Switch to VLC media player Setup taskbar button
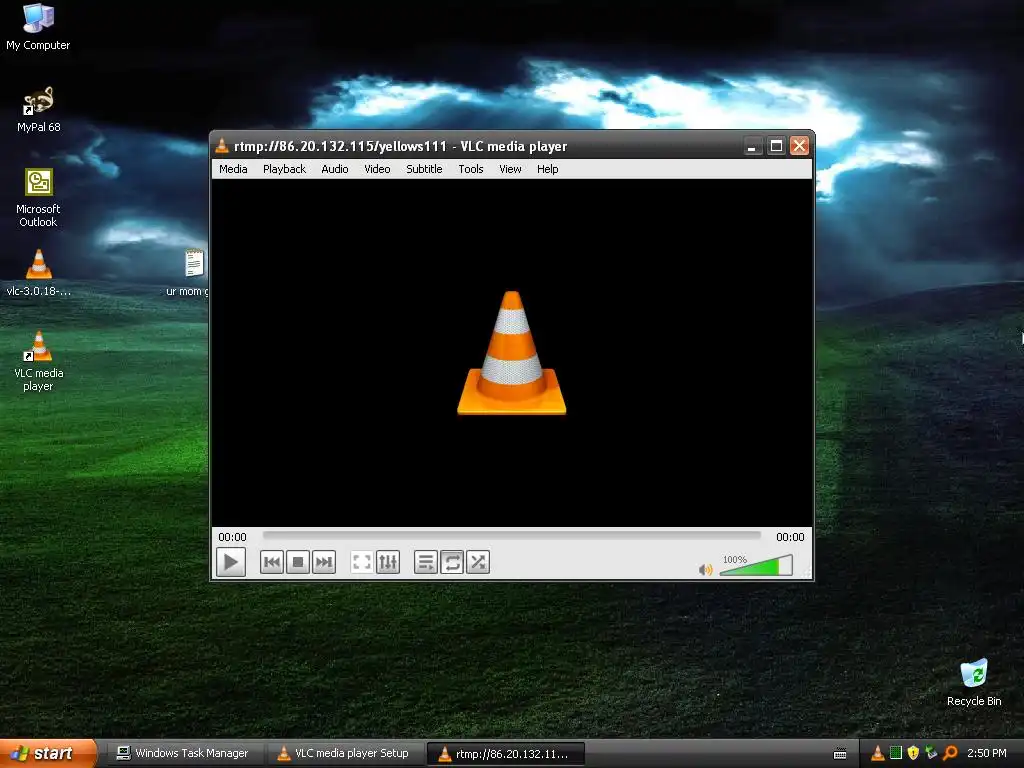Image resolution: width=1024 pixels, height=768 pixels. click(x=344, y=754)
